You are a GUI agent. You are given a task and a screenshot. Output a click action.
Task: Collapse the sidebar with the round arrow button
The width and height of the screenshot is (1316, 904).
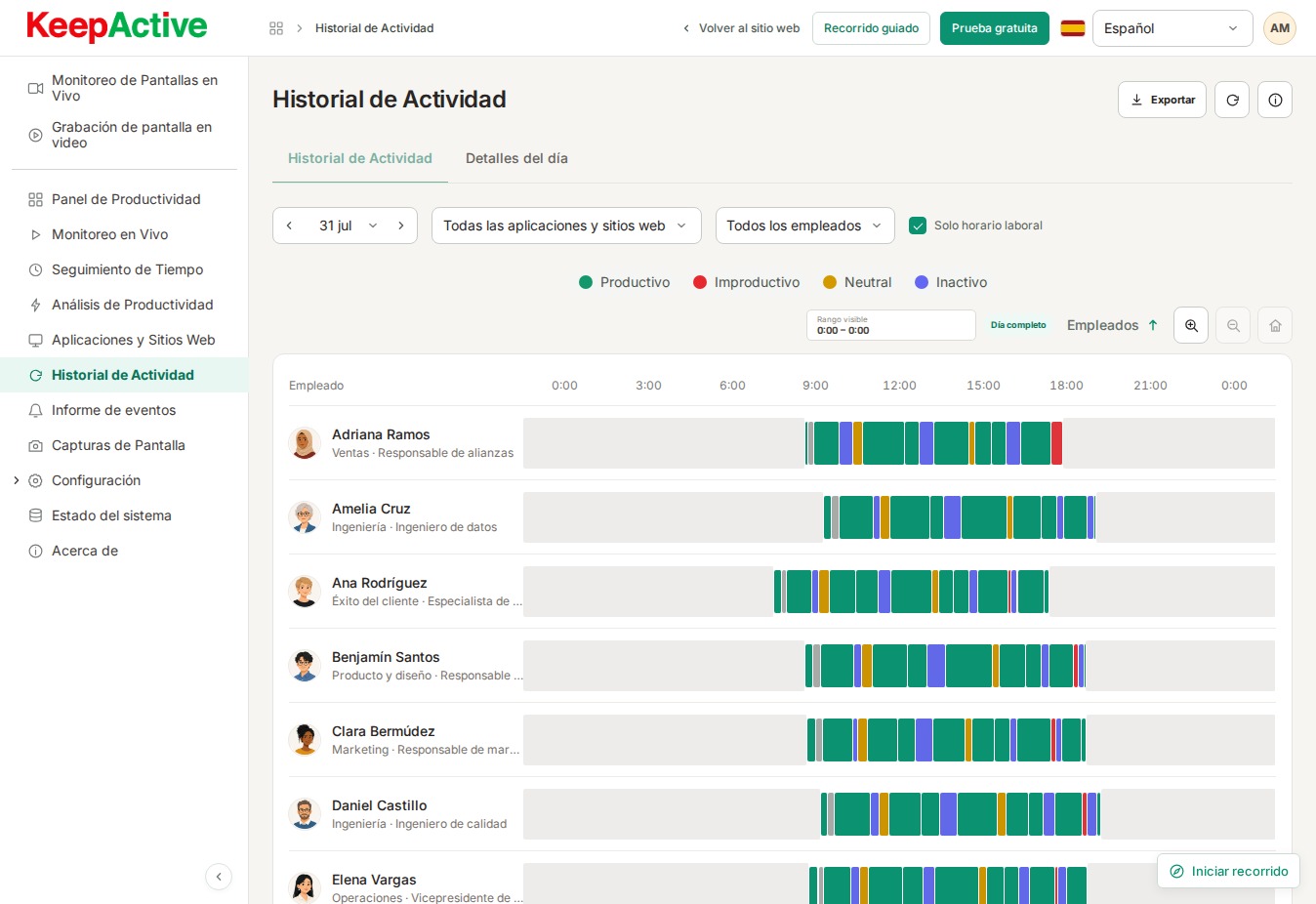tap(219, 877)
